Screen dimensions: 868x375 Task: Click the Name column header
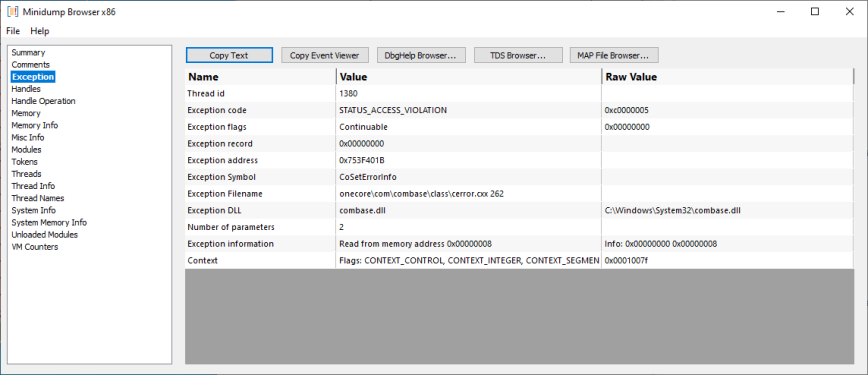click(260, 77)
